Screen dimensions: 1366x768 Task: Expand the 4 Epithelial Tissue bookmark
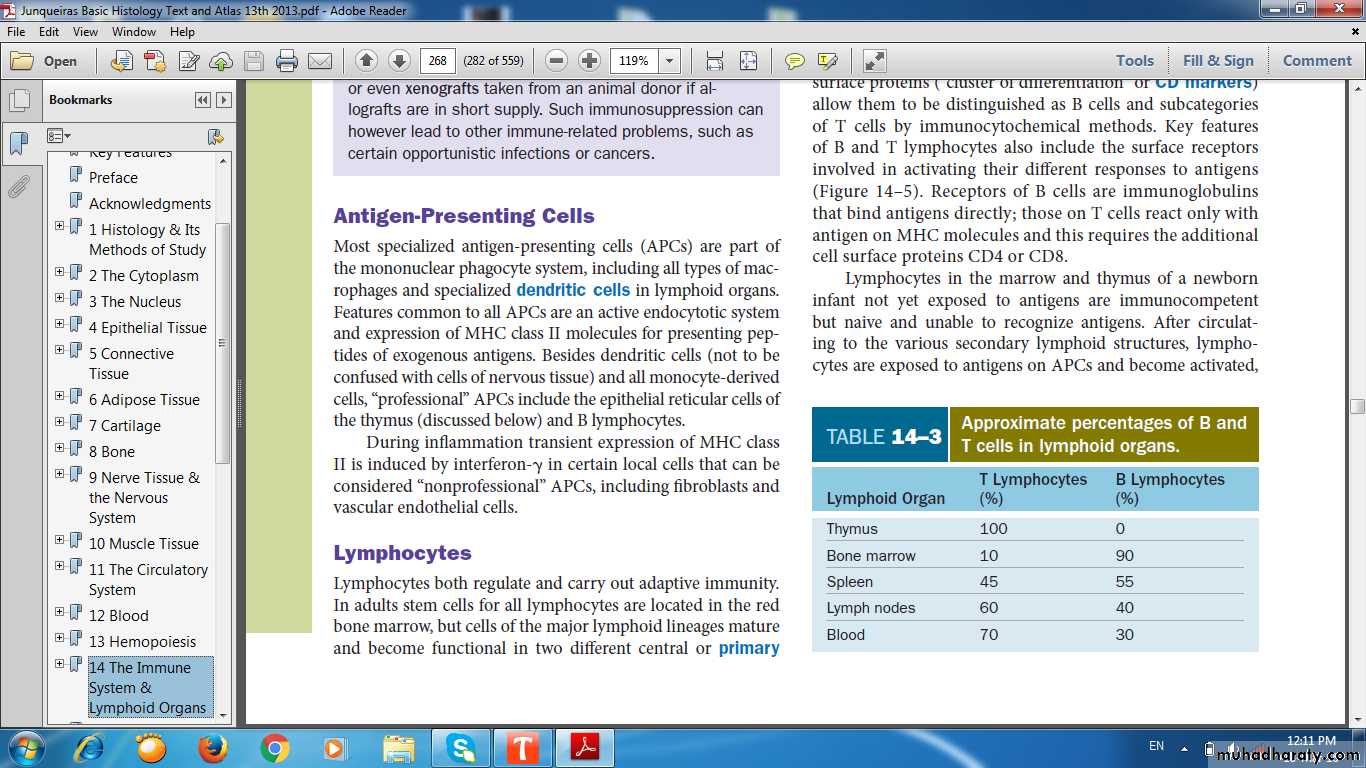coord(60,324)
